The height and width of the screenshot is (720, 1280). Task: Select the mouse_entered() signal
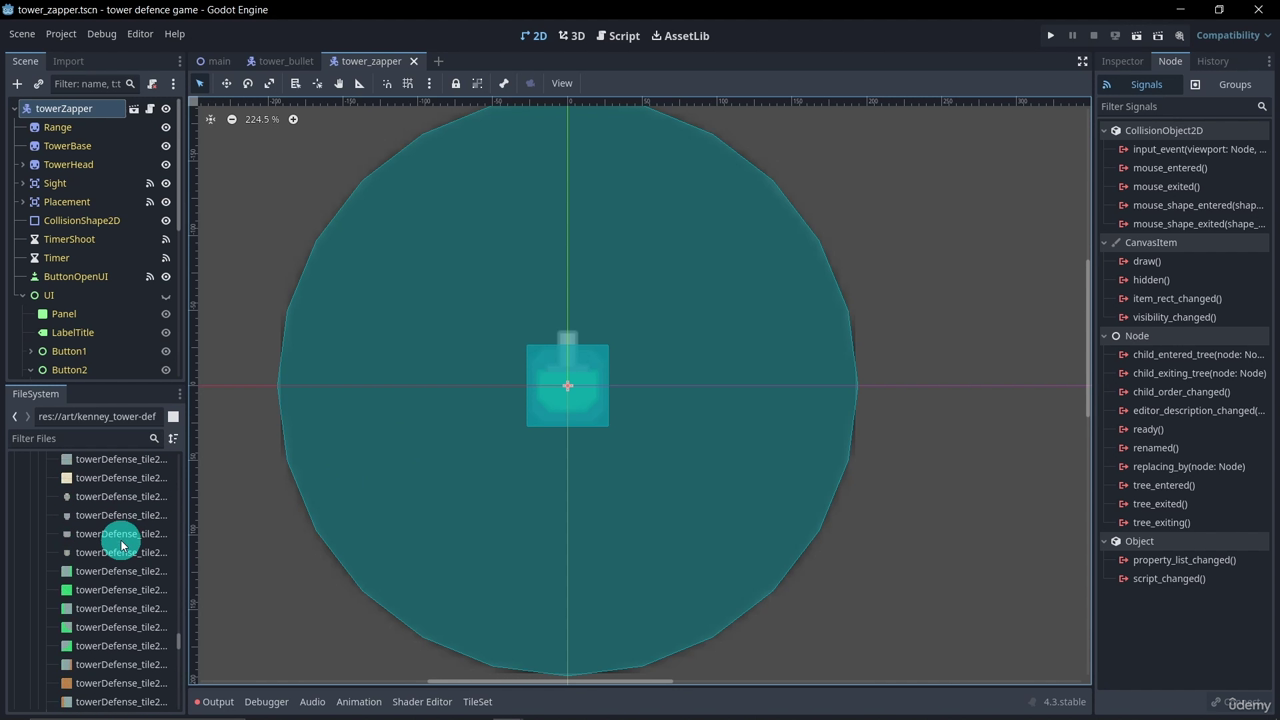click(x=1170, y=168)
